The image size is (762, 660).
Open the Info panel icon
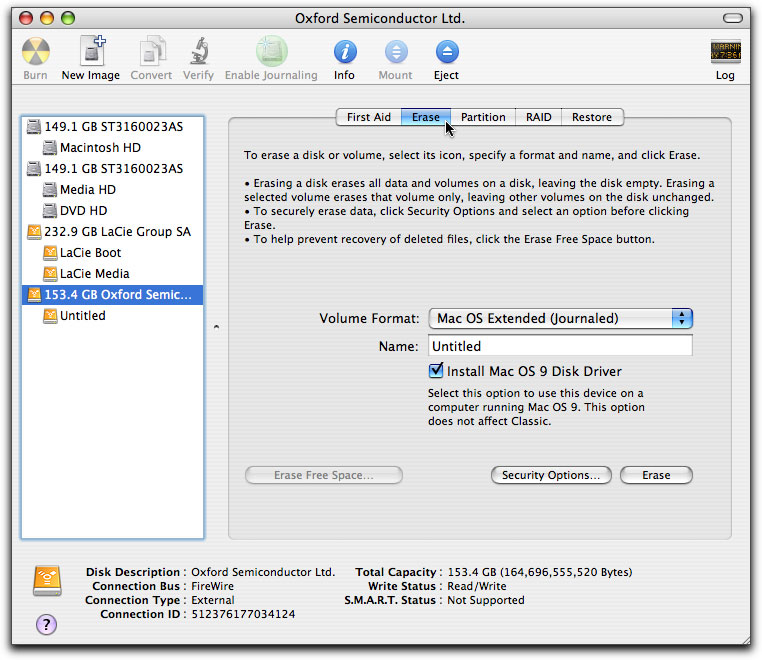pyautogui.click(x=345, y=52)
